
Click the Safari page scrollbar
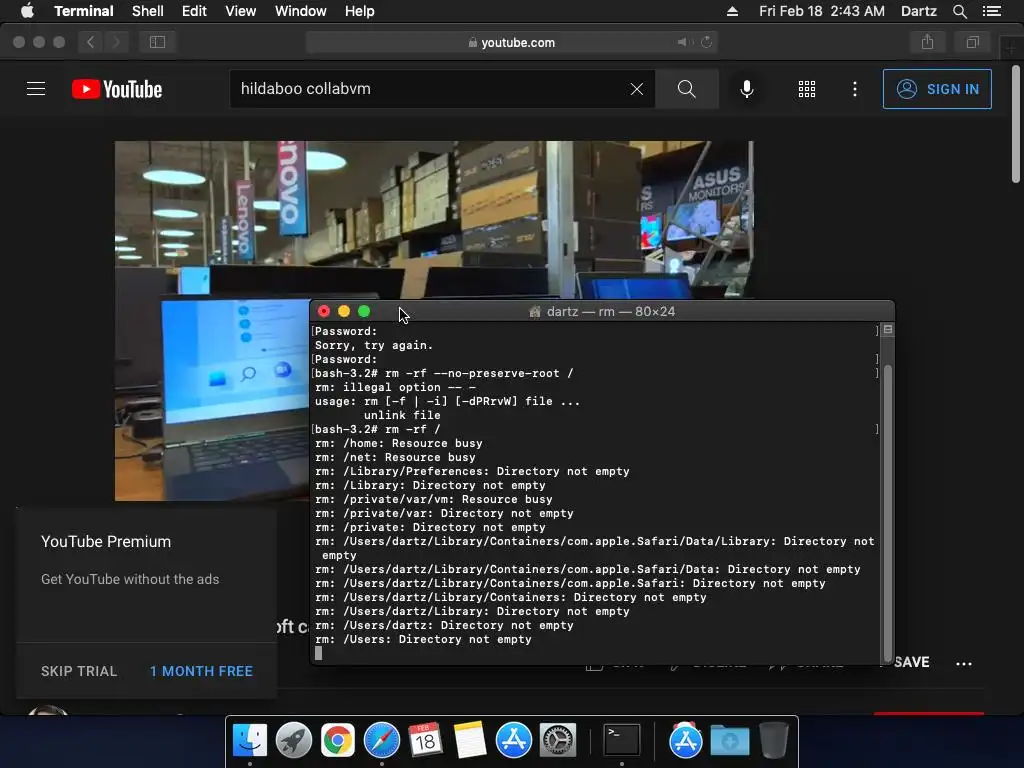tap(1016, 124)
